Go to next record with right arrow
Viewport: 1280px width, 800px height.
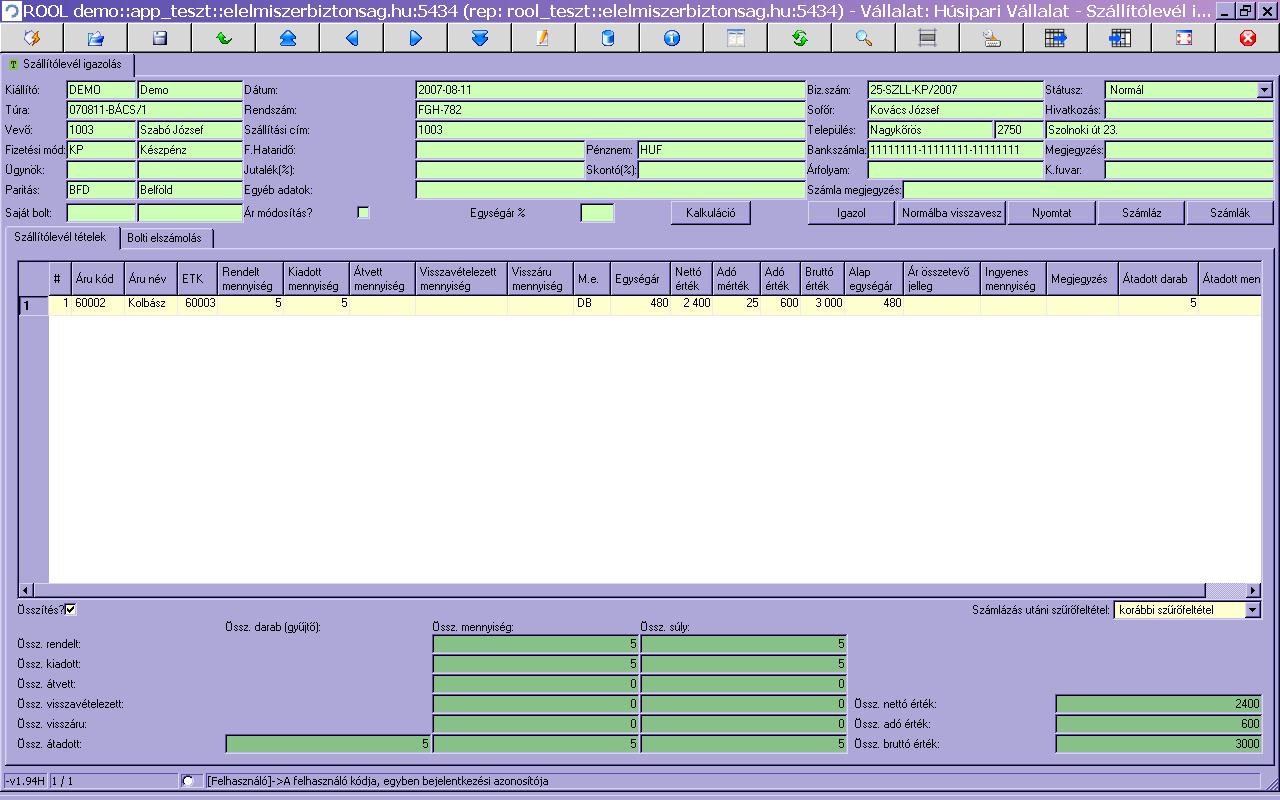[416, 38]
